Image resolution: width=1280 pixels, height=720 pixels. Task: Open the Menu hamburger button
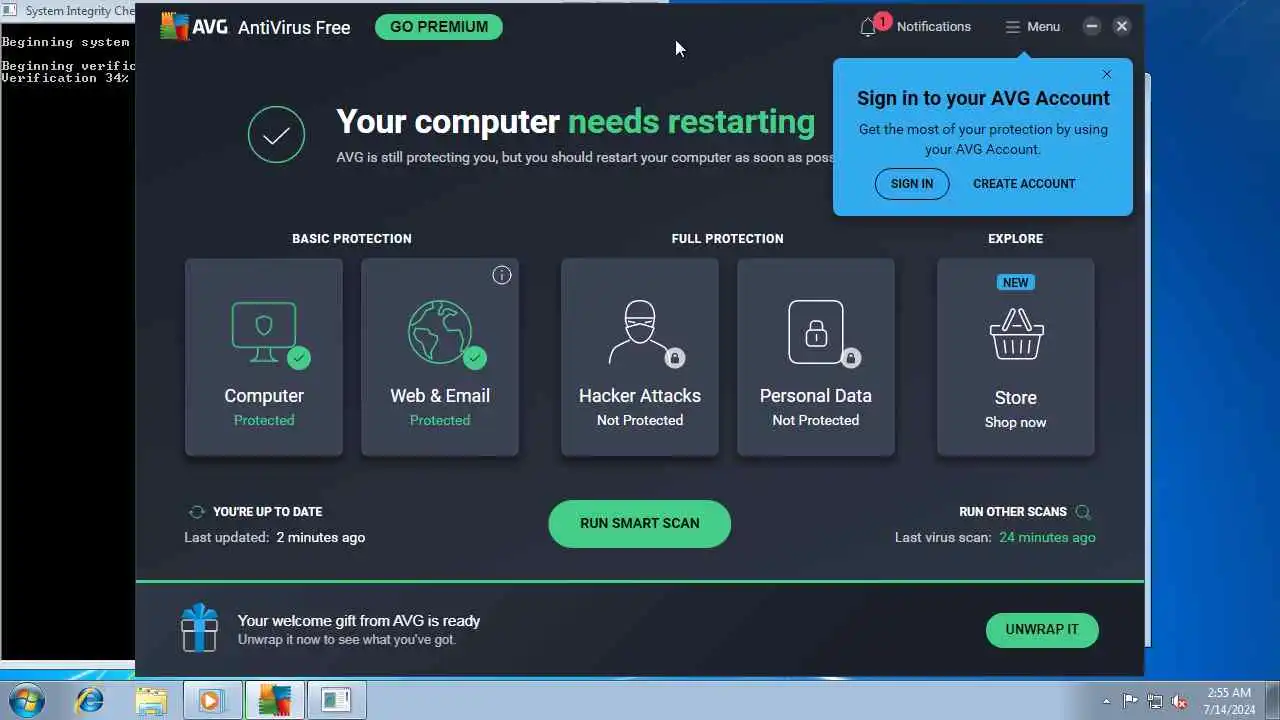pos(1033,27)
